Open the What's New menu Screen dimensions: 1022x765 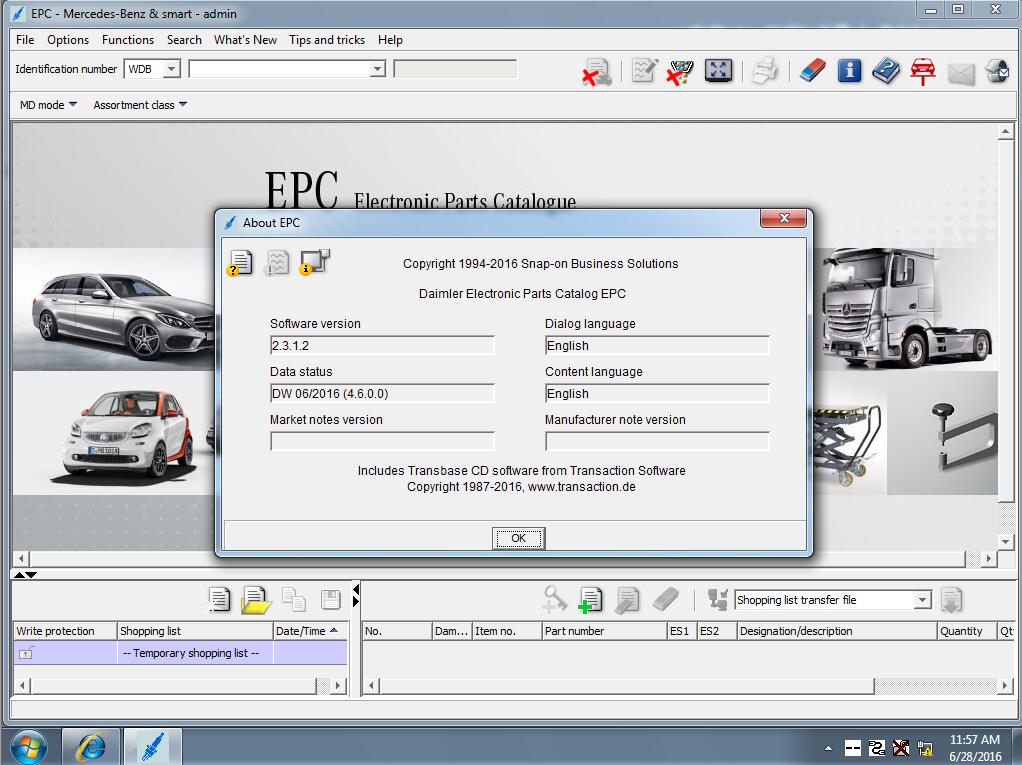(245, 40)
